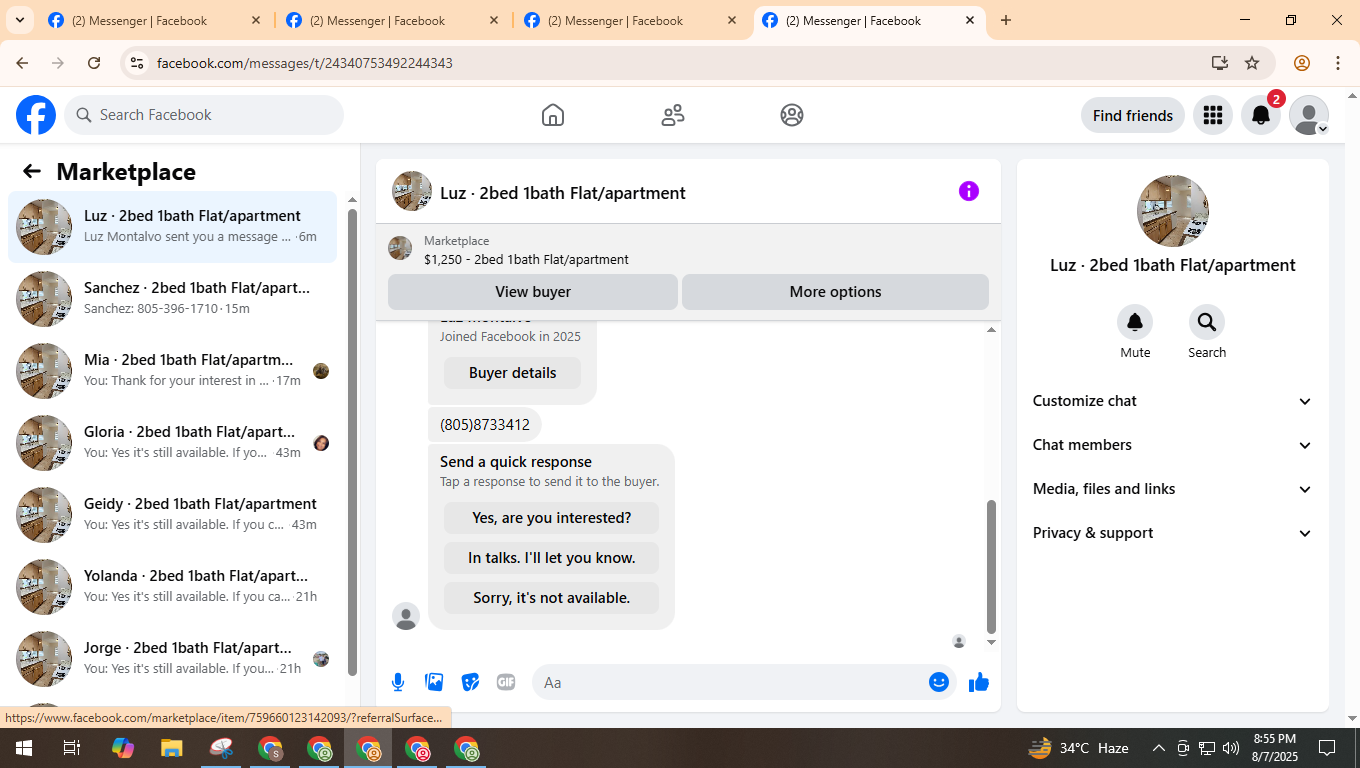Install app icon in address bar

coord(1220,63)
